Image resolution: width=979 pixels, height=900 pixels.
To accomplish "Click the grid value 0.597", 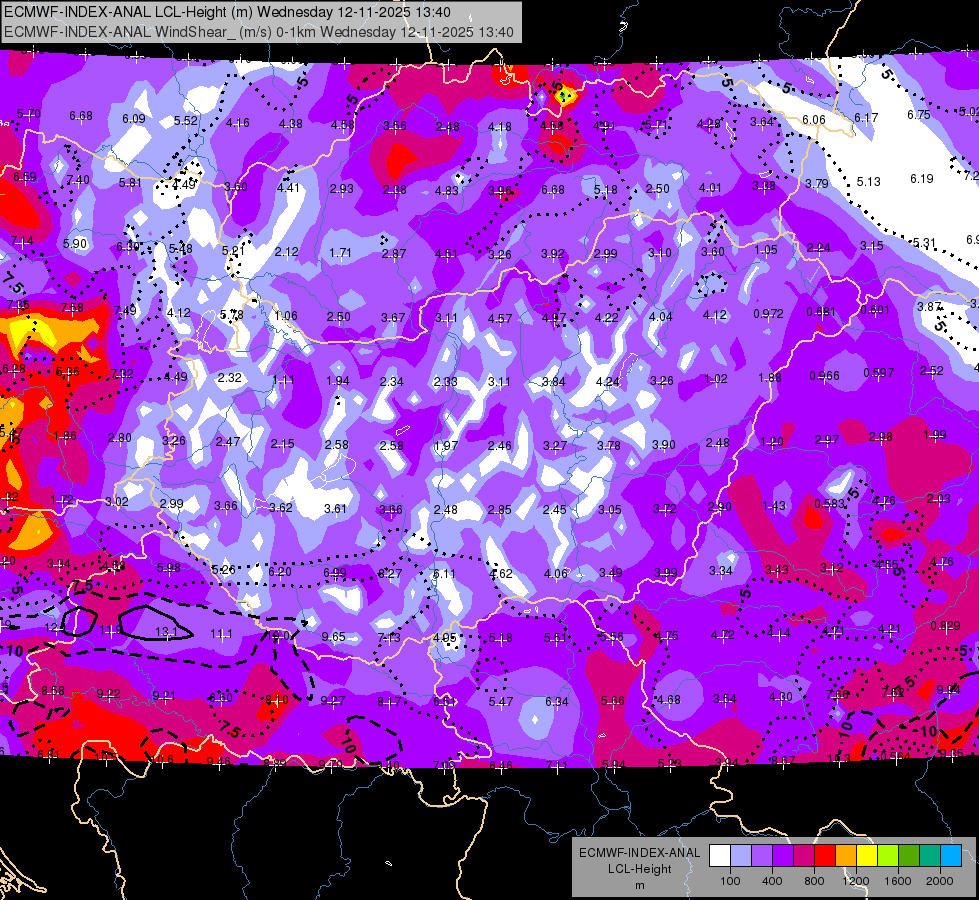I will tap(878, 373).
